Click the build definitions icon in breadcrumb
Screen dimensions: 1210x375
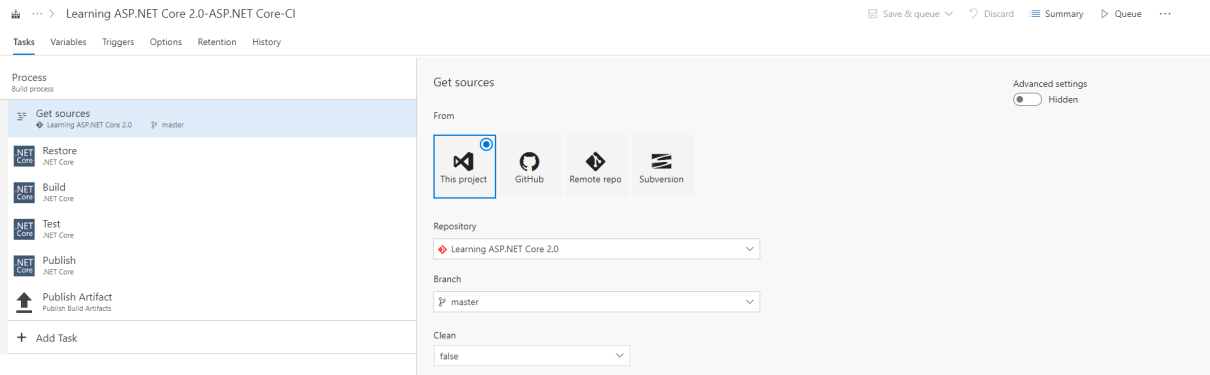pos(16,14)
